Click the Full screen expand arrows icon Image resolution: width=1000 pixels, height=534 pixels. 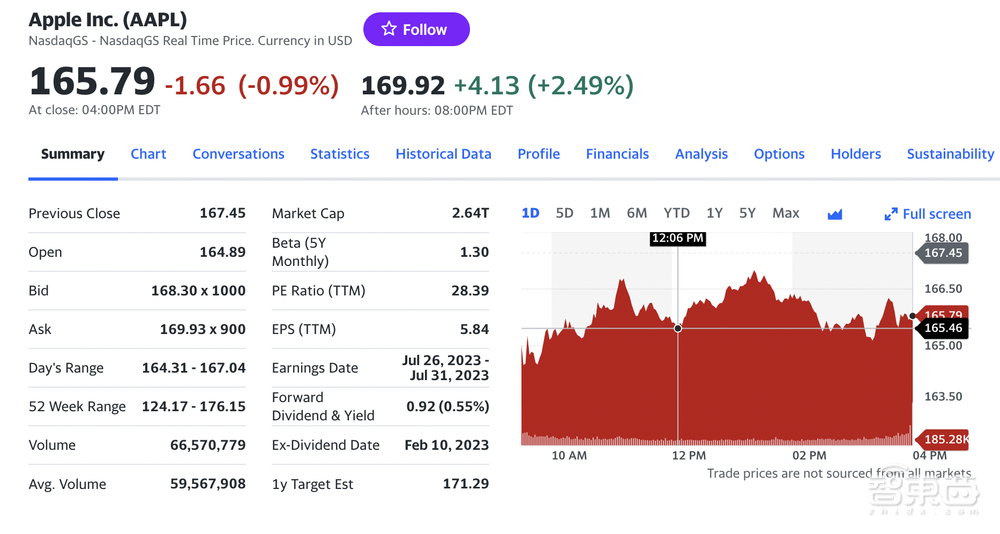pos(891,214)
